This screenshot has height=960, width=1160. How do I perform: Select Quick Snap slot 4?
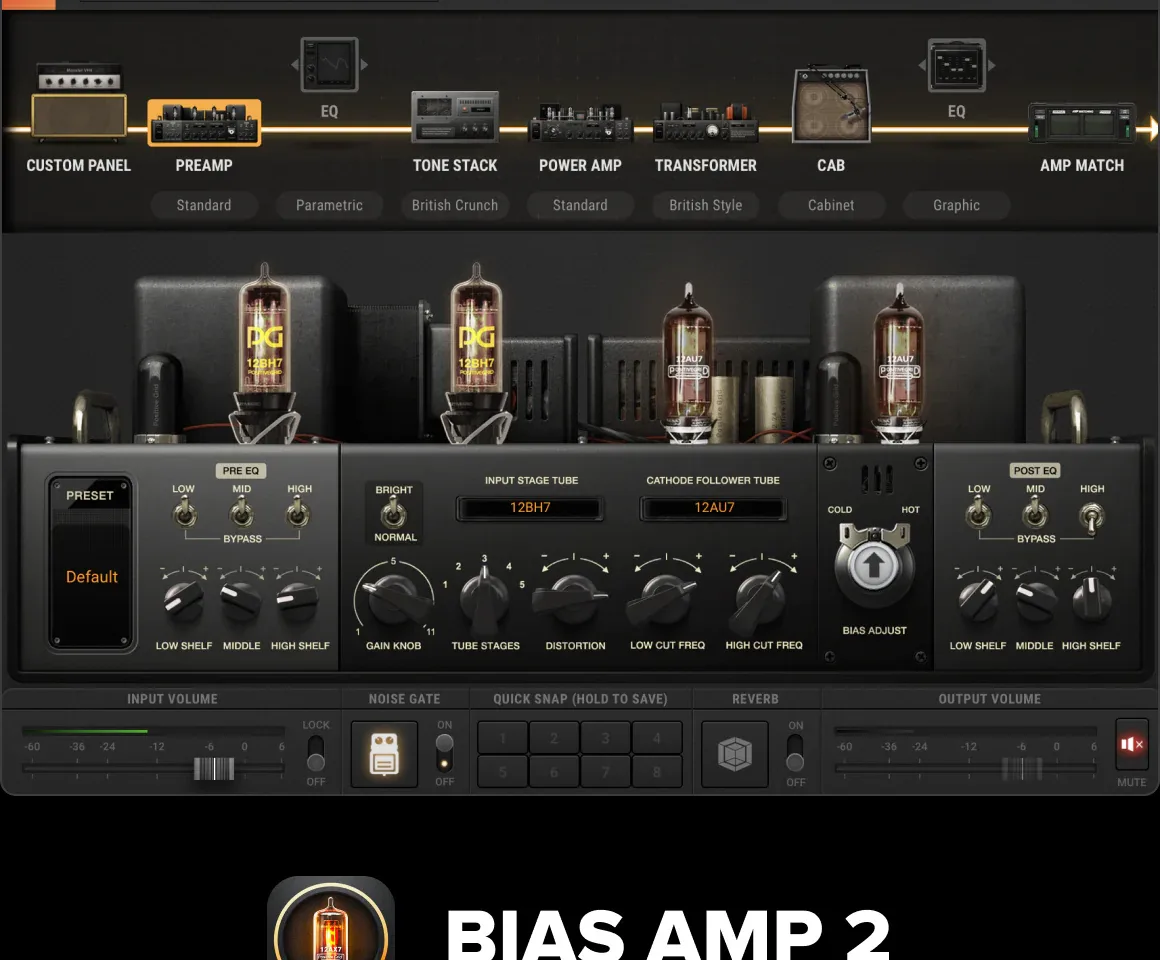(657, 737)
